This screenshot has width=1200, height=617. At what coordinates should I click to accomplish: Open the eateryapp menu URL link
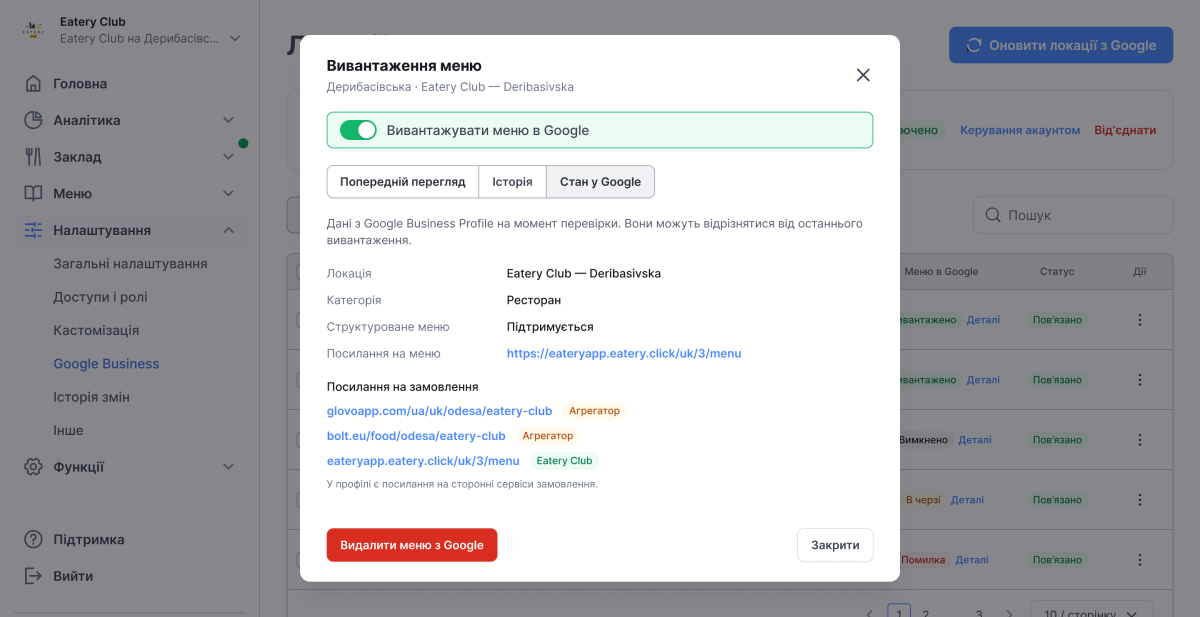(624, 354)
